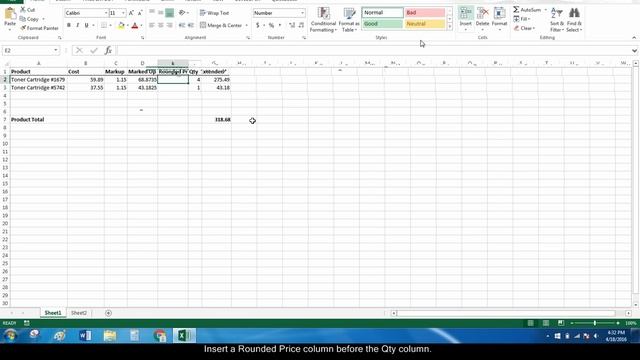
Task: Toggle bold formatting
Action: [69, 25]
